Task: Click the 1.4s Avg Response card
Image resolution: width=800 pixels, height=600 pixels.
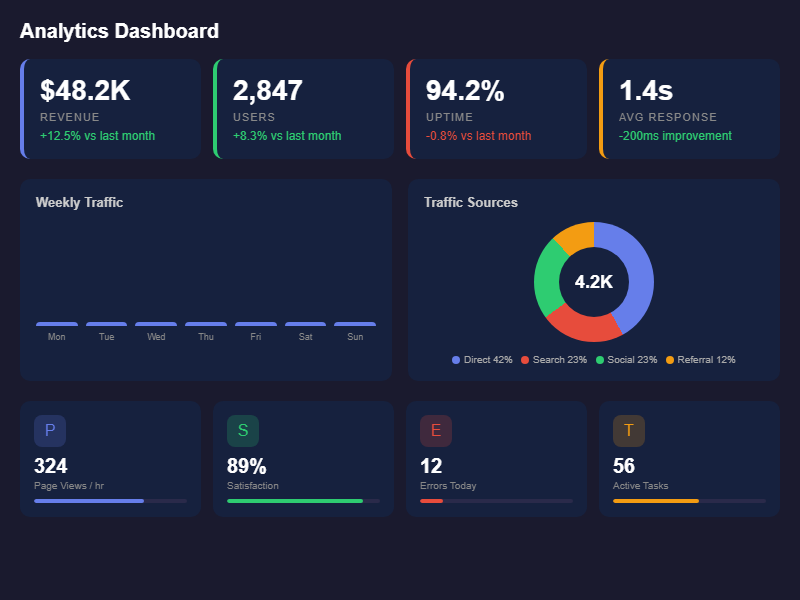Action: click(x=690, y=109)
